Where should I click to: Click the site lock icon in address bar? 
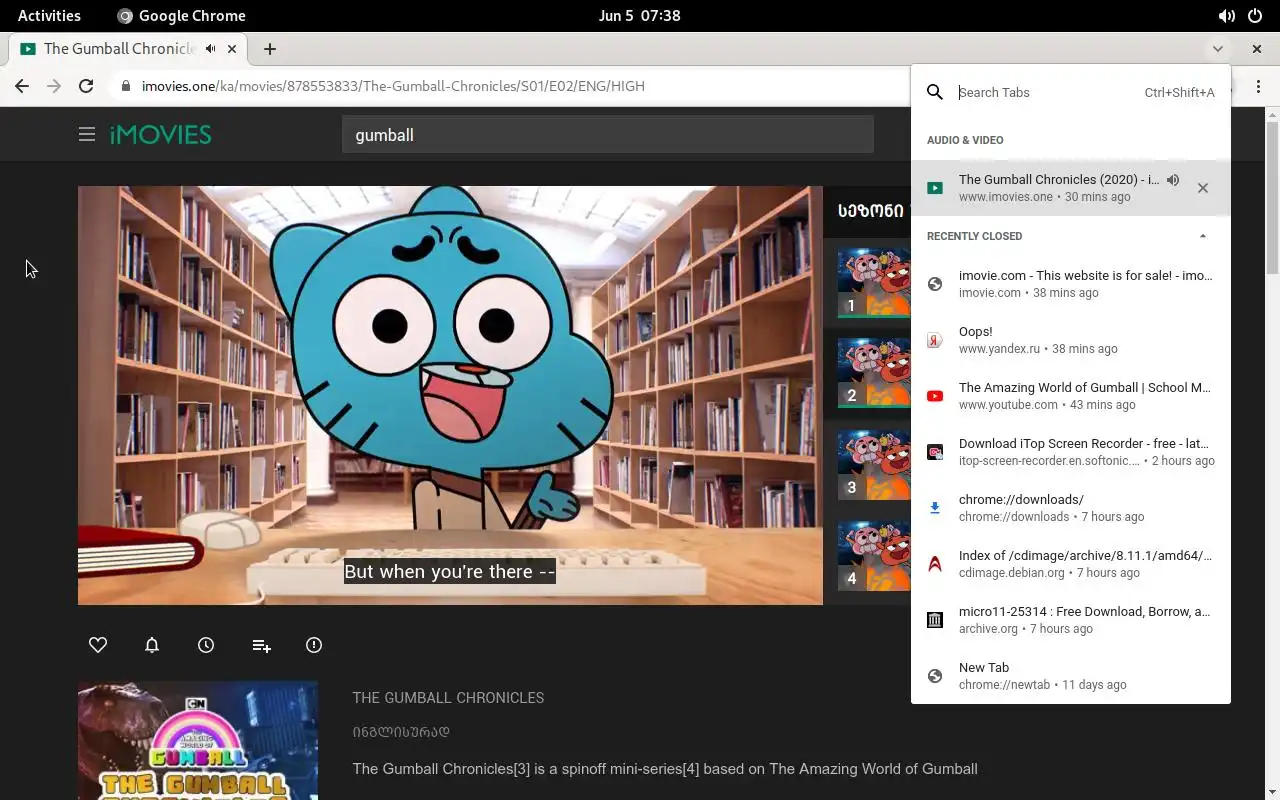tap(125, 86)
